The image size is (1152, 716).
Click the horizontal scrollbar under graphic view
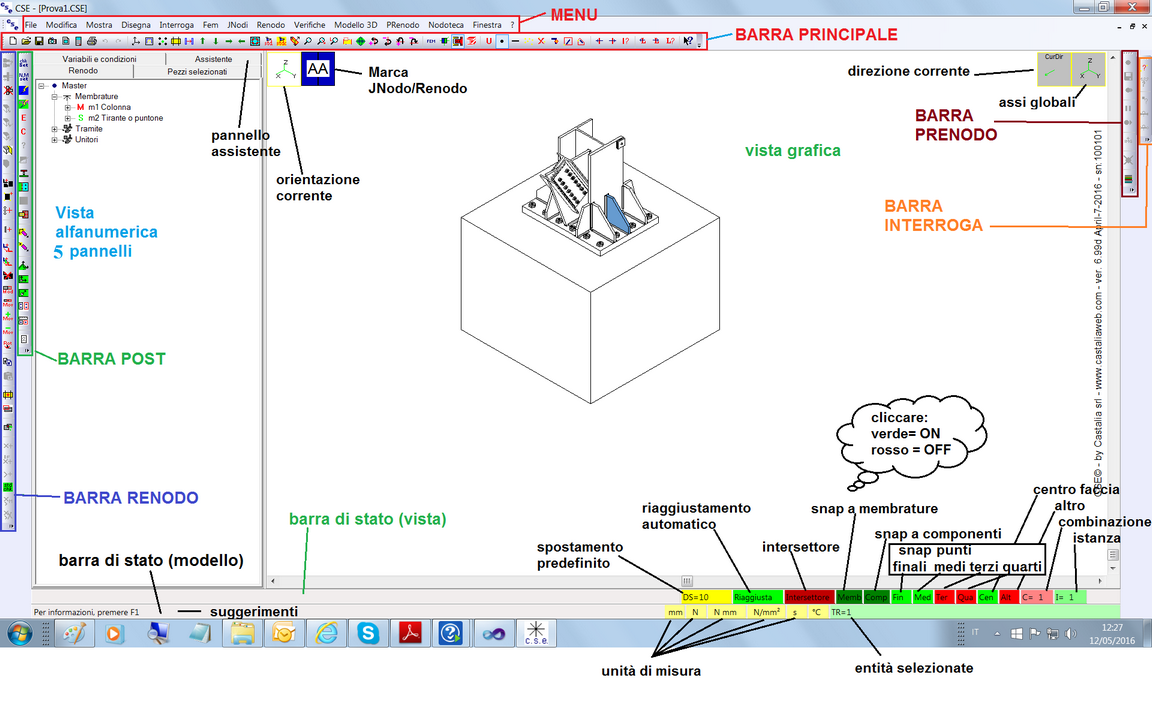point(687,580)
